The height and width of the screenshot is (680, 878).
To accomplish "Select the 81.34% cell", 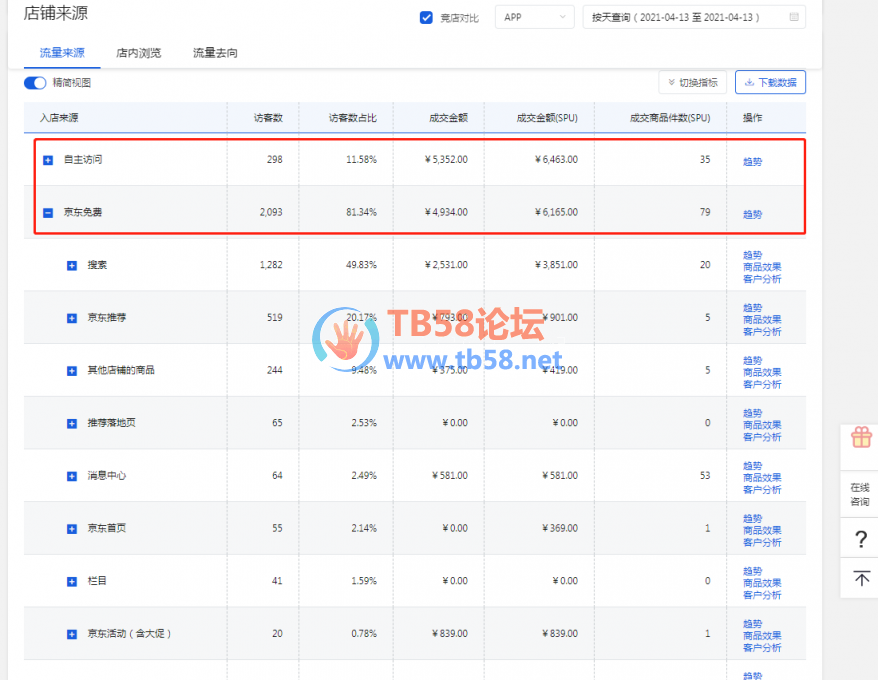I will tap(361, 212).
